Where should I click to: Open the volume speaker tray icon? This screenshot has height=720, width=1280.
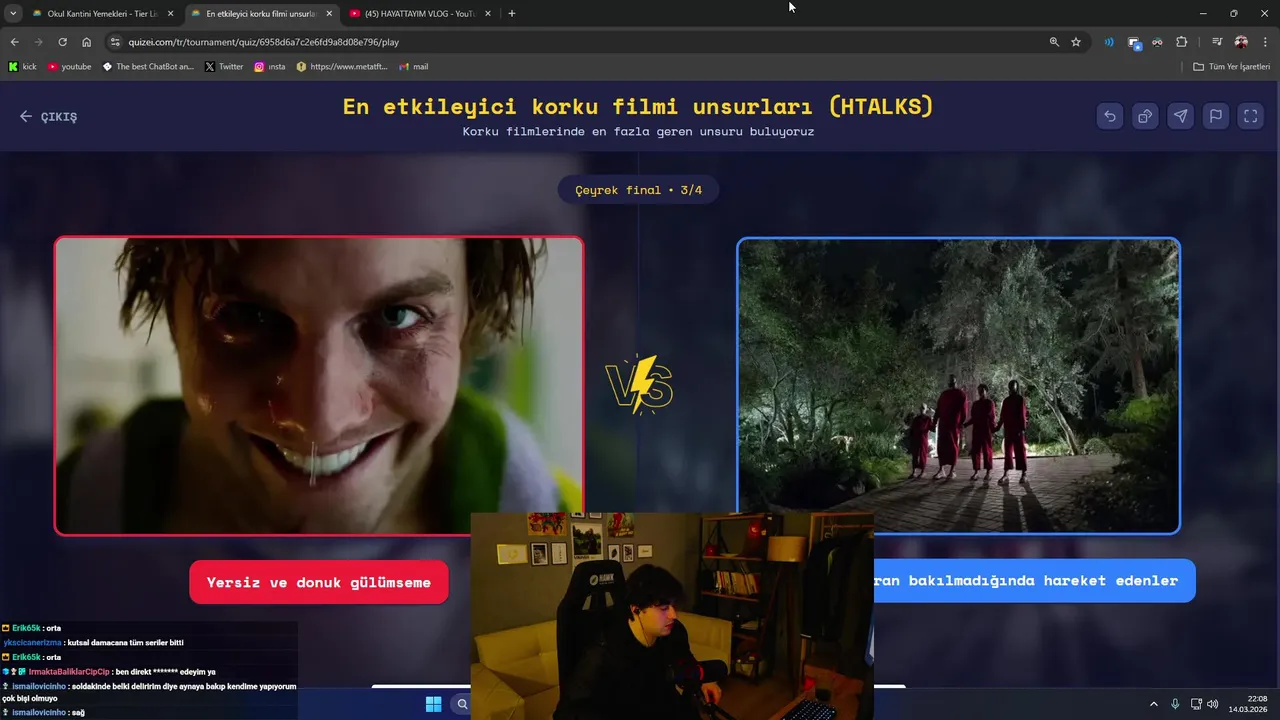tap(1213, 704)
